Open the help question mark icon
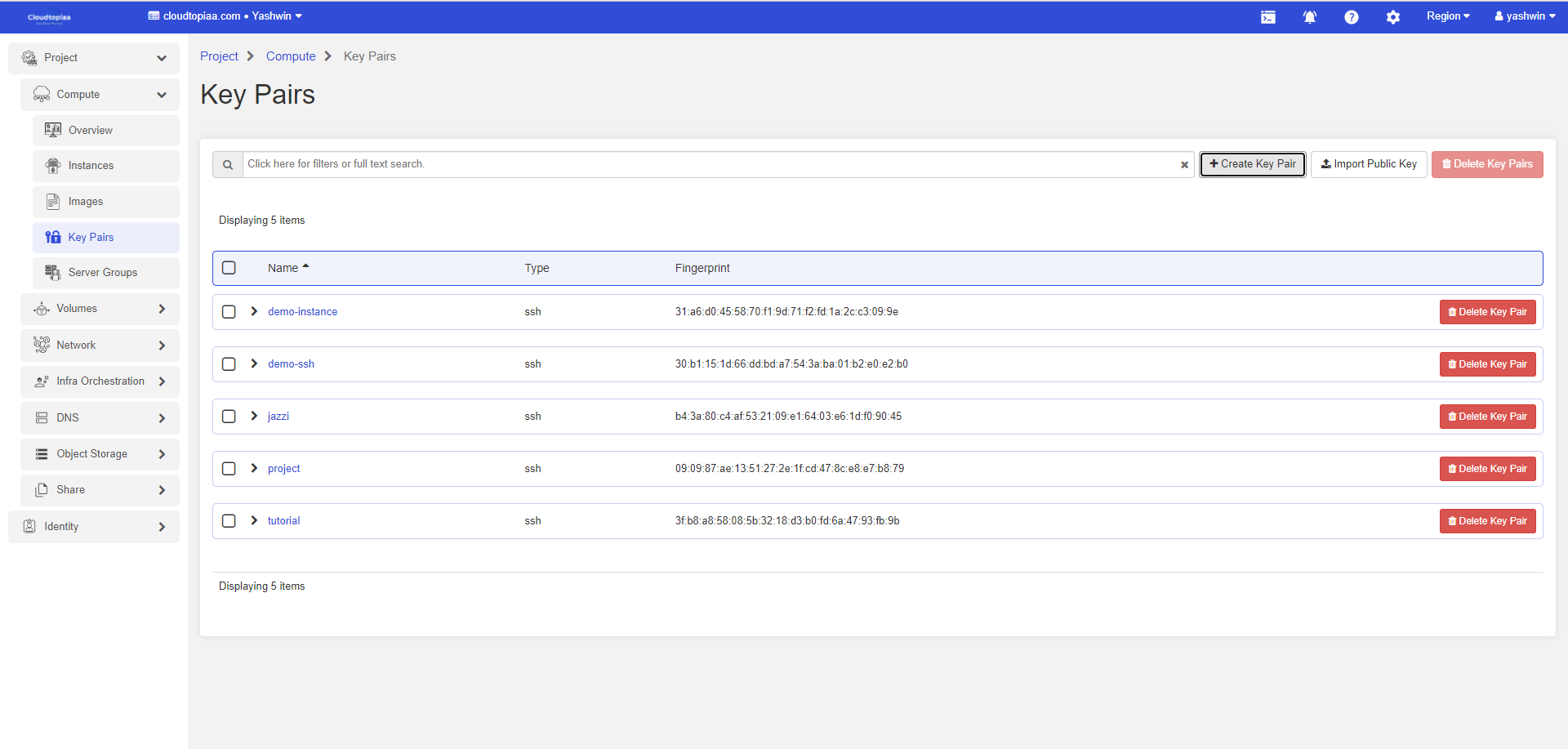 [x=1351, y=17]
